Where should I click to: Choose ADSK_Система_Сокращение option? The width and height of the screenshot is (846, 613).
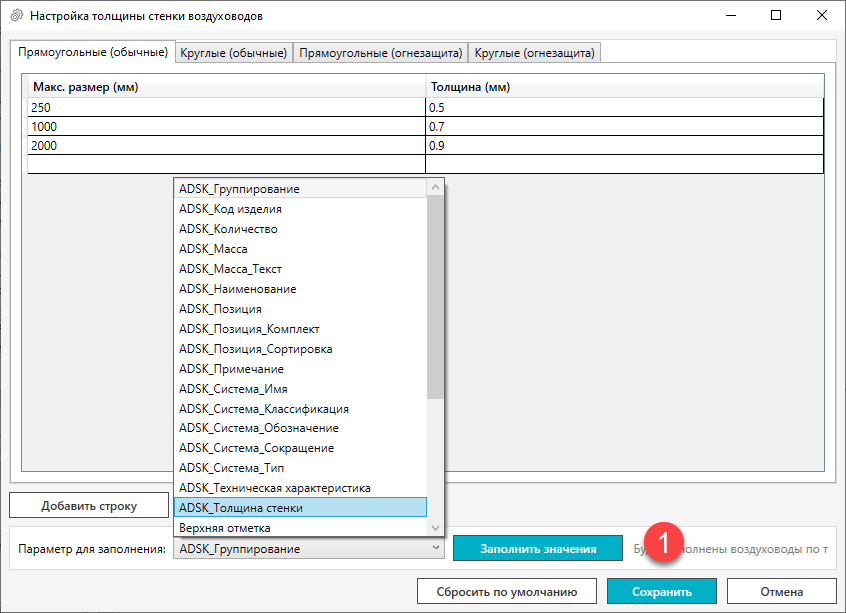point(301,448)
